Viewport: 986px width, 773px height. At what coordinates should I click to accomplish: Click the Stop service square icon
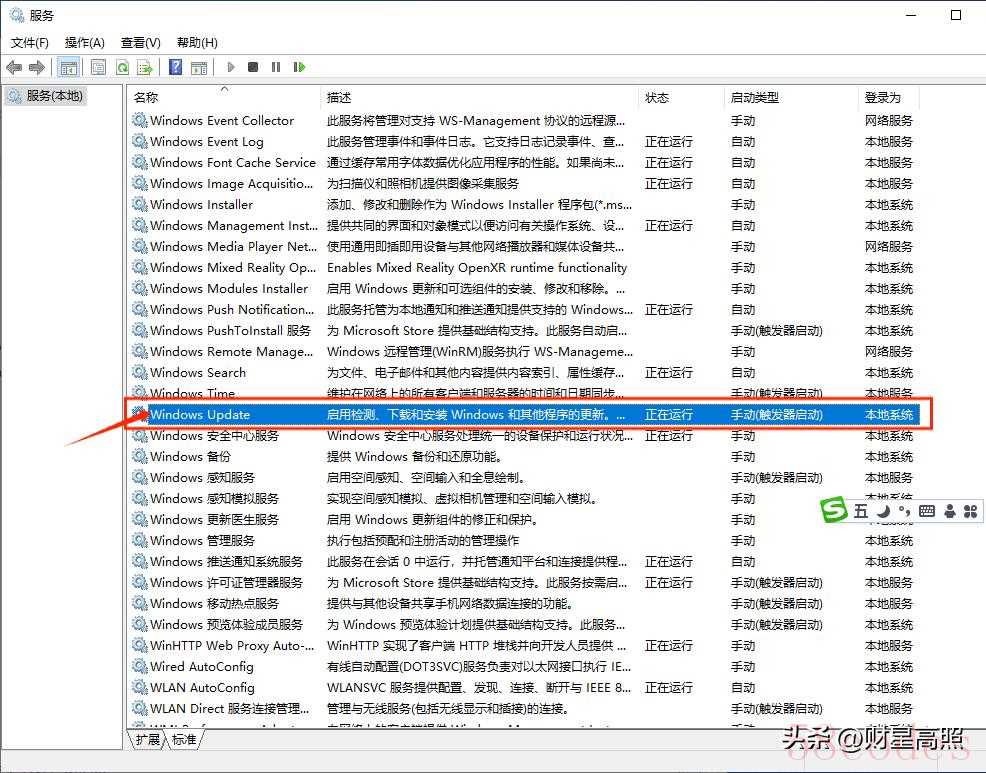coord(253,67)
